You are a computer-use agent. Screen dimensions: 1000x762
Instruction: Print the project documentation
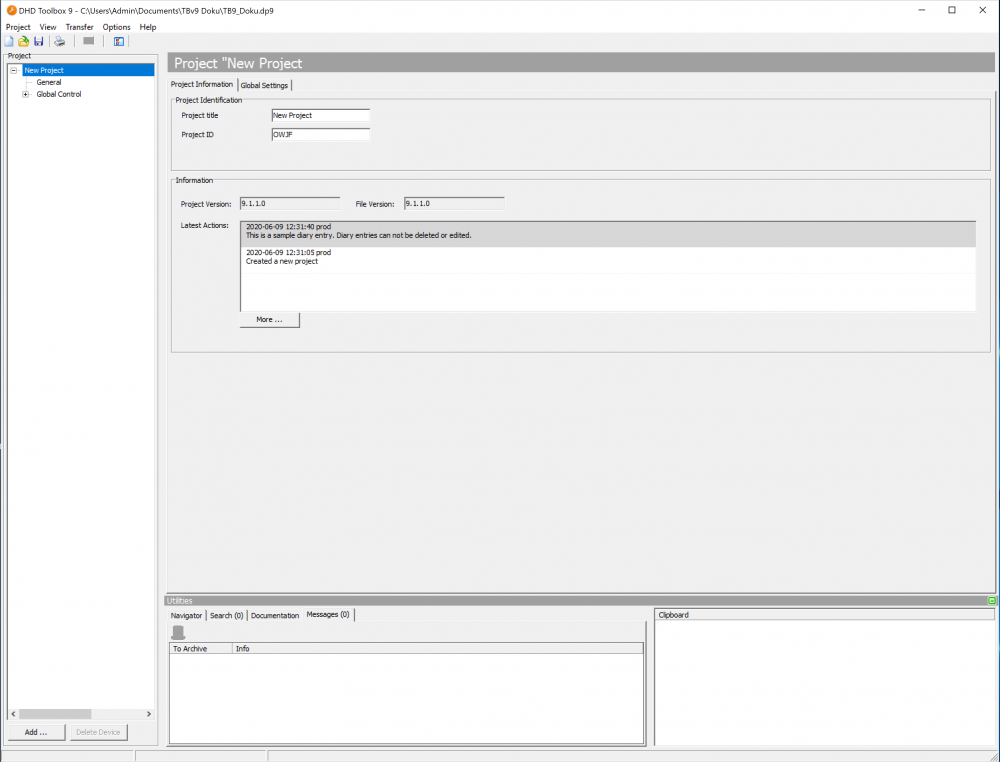tap(59, 41)
